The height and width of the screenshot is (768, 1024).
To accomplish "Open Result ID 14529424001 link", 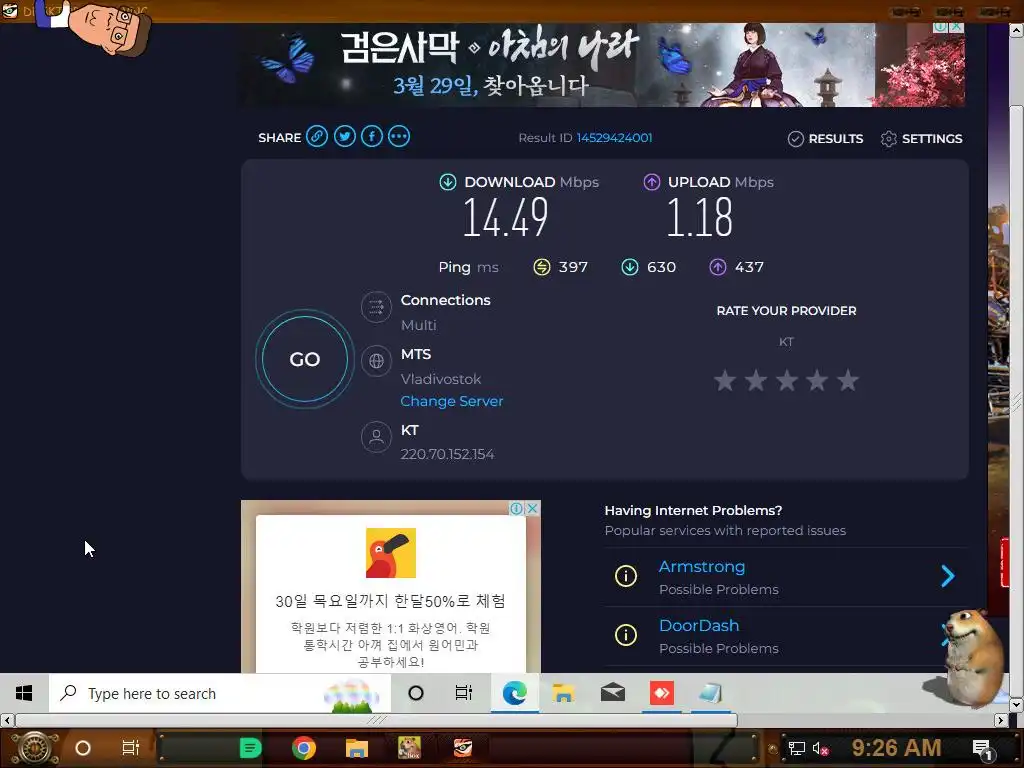I will click(x=614, y=138).
